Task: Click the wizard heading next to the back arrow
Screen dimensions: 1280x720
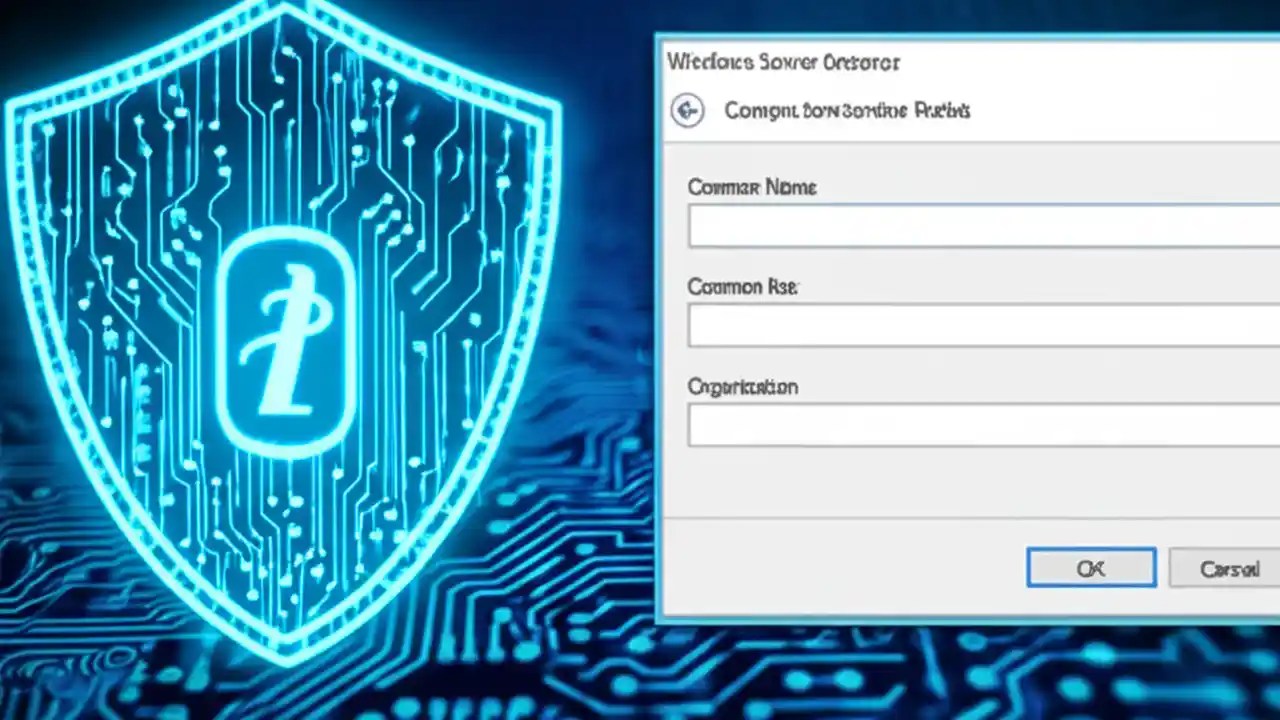Action: [x=845, y=110]
